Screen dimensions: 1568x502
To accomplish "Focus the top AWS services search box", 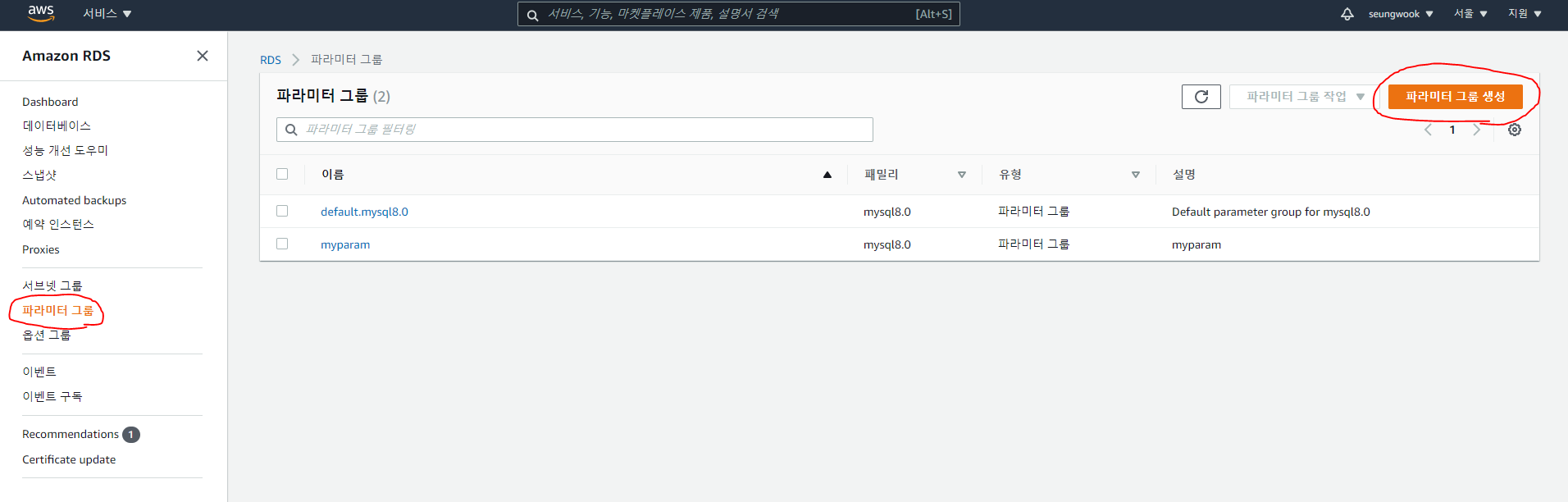I will click(739, 14).
